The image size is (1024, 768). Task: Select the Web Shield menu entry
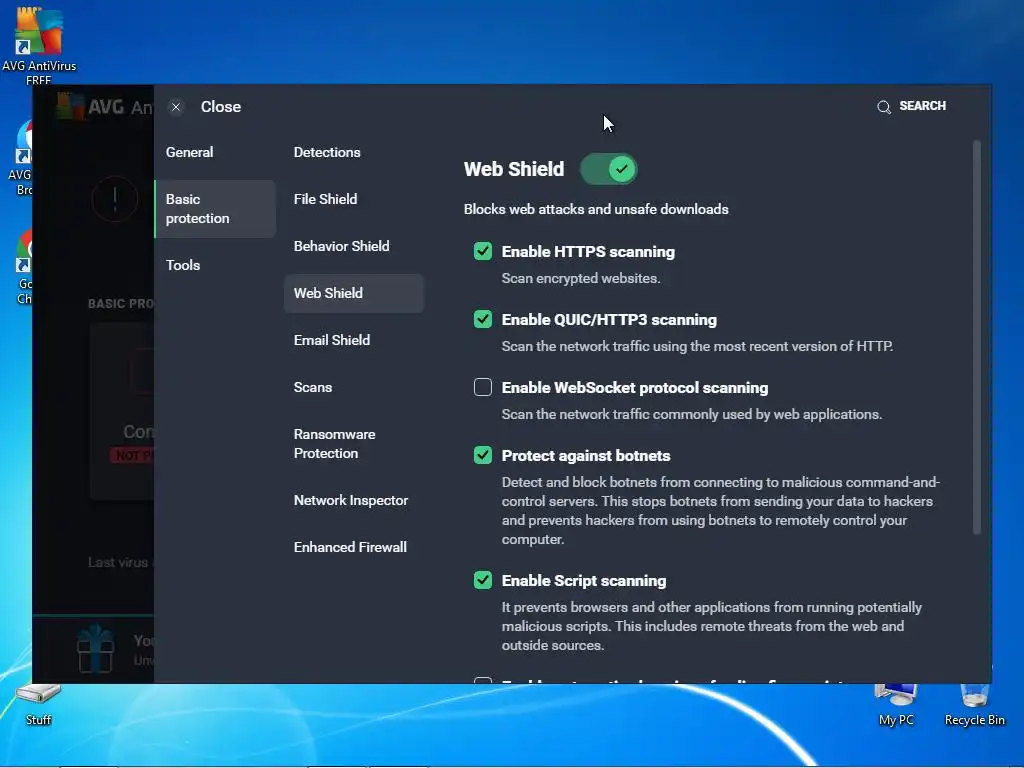click(354, 293)
